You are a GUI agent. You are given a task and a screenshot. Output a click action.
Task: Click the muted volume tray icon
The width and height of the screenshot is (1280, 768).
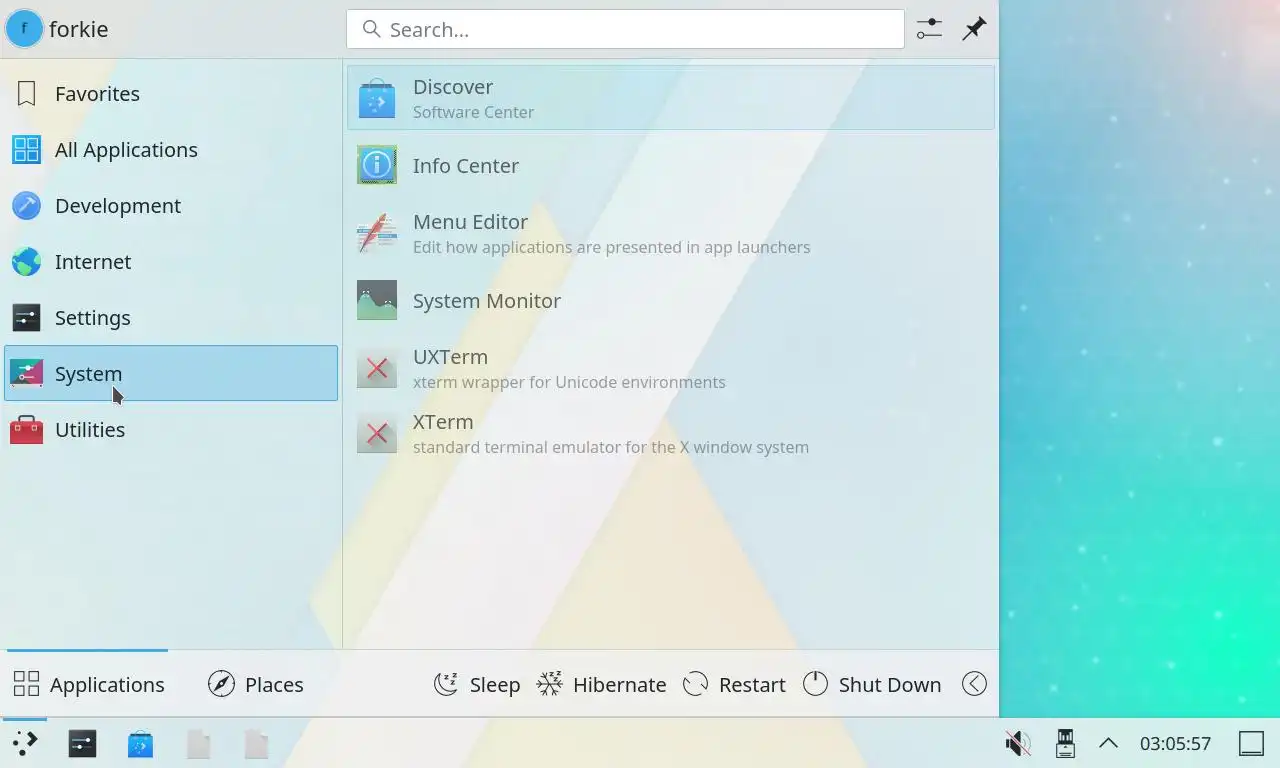click(1018, 743)
